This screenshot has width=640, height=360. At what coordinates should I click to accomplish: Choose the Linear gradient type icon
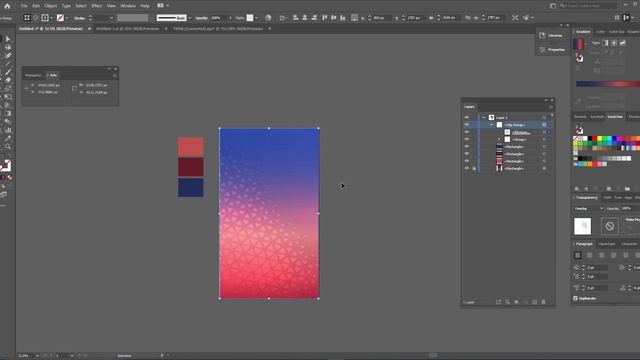point(605,43)
